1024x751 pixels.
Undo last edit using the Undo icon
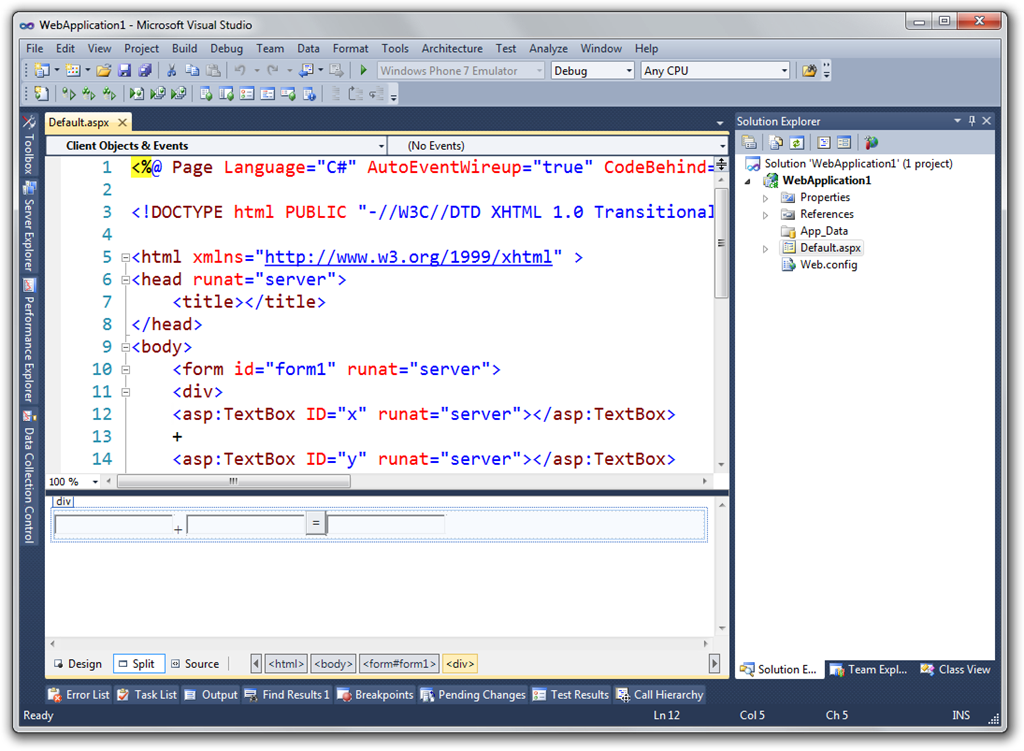(238, 70)
